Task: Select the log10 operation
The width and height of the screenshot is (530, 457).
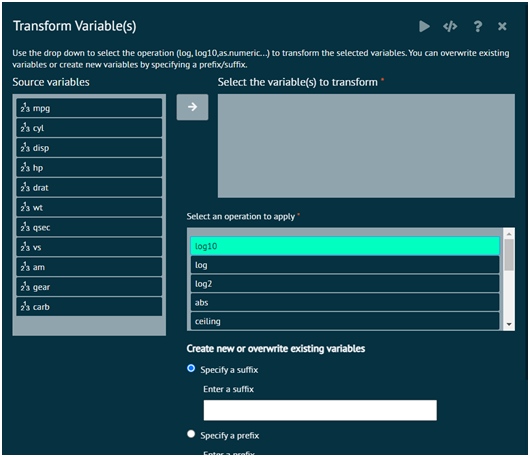Action: tap(345, 246)
